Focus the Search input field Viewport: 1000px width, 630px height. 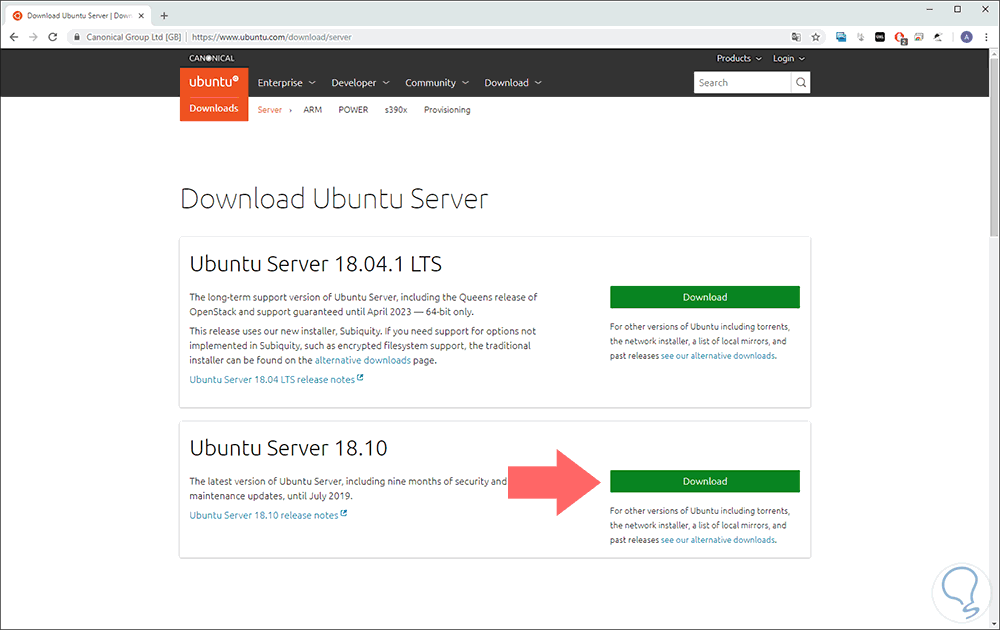pyautogui.click(x=742, y=82)
